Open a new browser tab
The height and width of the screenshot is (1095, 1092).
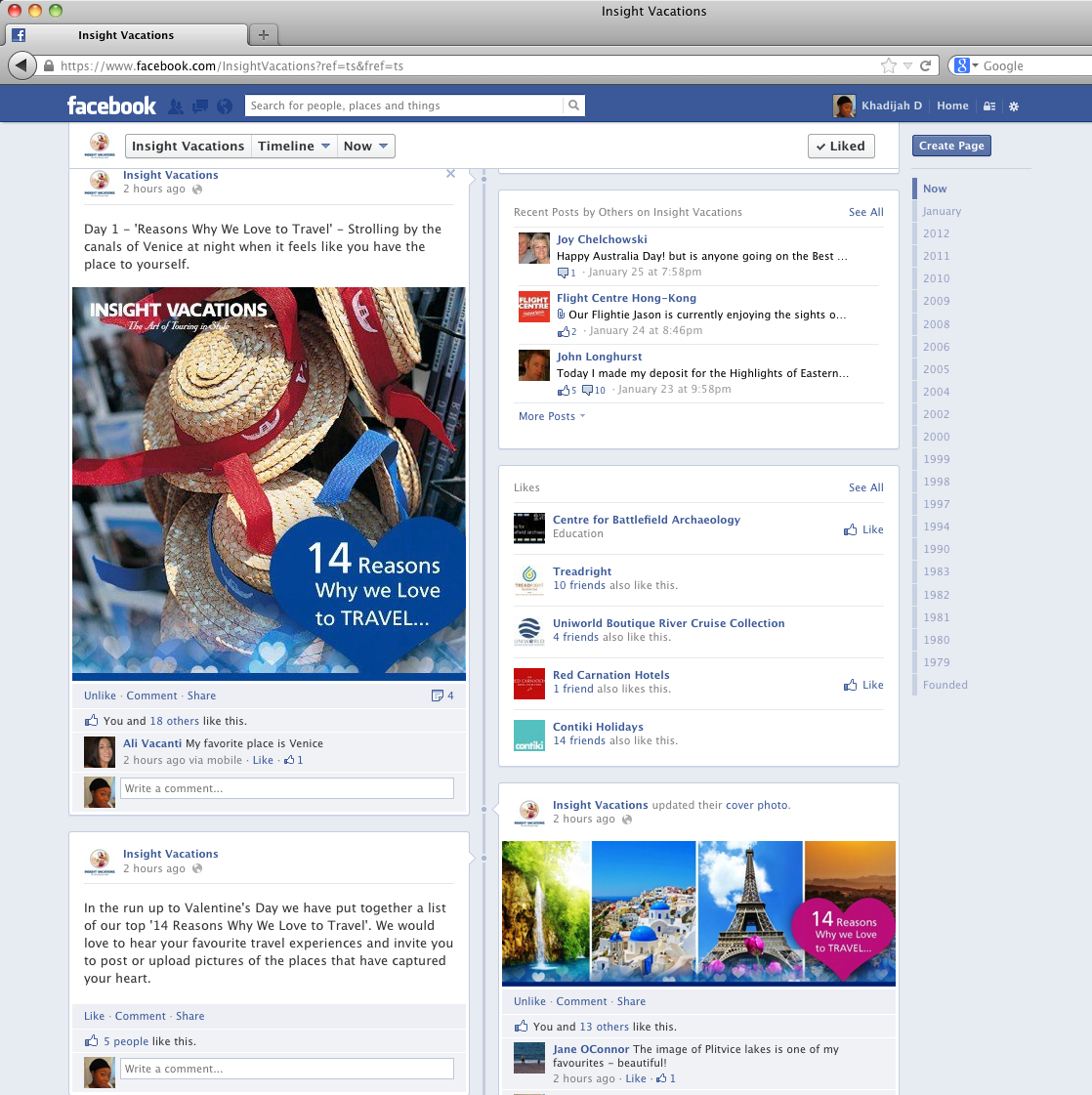click(264, 35)
